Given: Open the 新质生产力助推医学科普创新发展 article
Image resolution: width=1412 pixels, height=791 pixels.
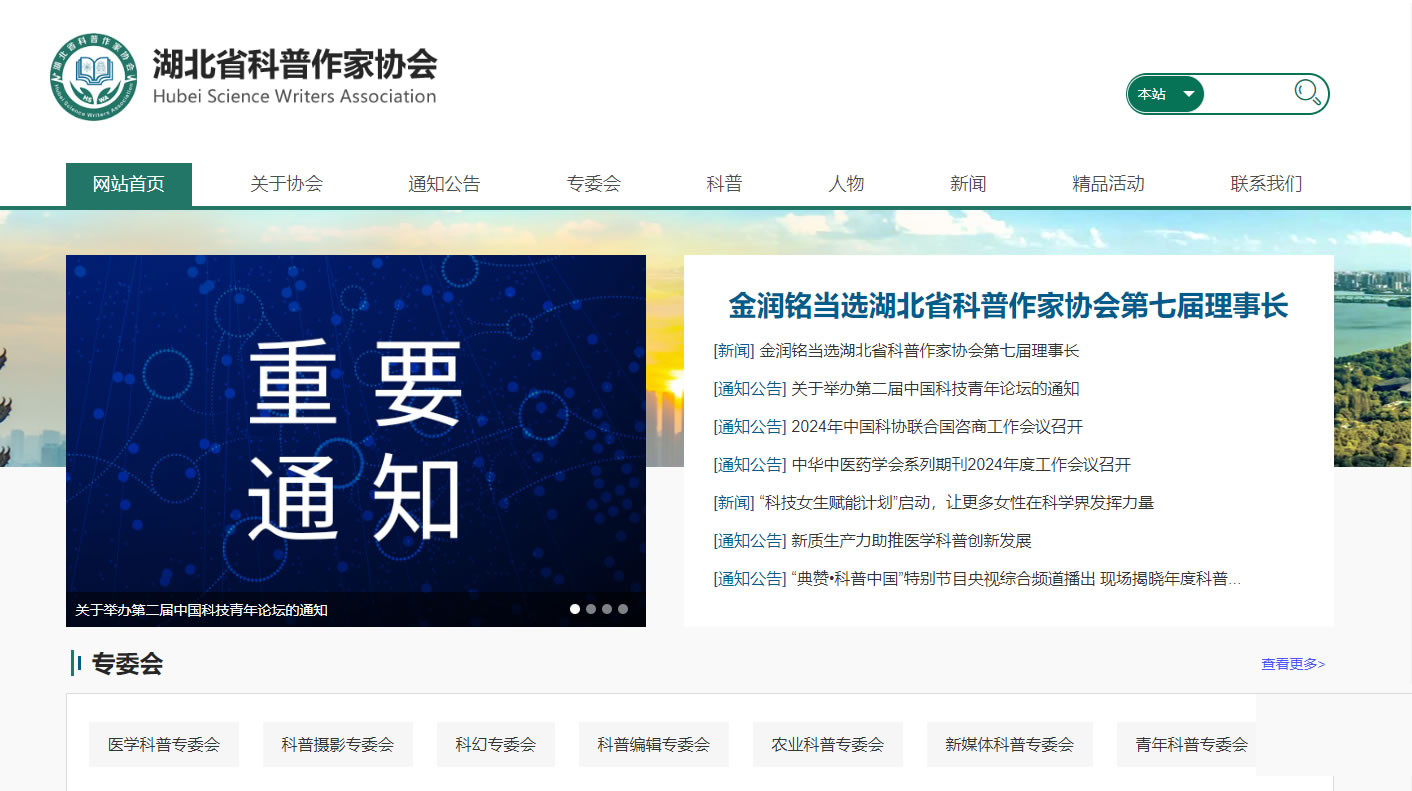Looking at the screenshot, I should tap(910, 541).
